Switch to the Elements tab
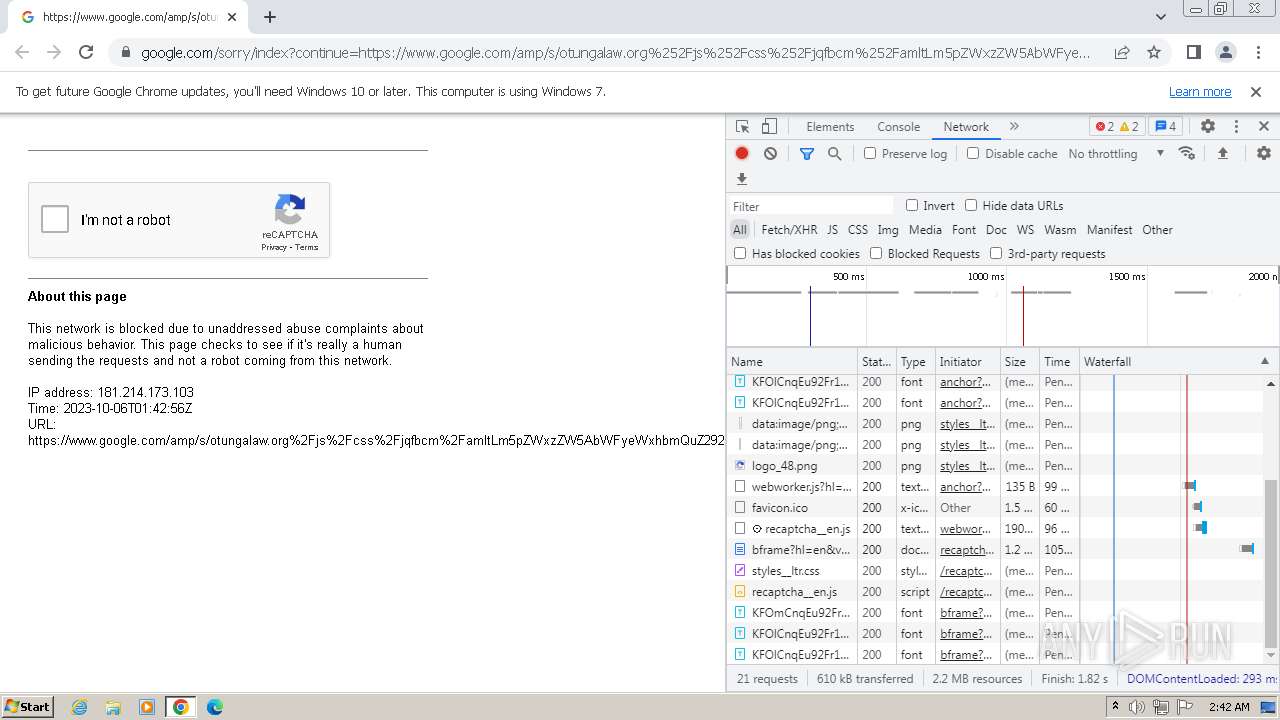Viewport: 1280px width, 720px height. pyautogui.click(x=830, y=127)
